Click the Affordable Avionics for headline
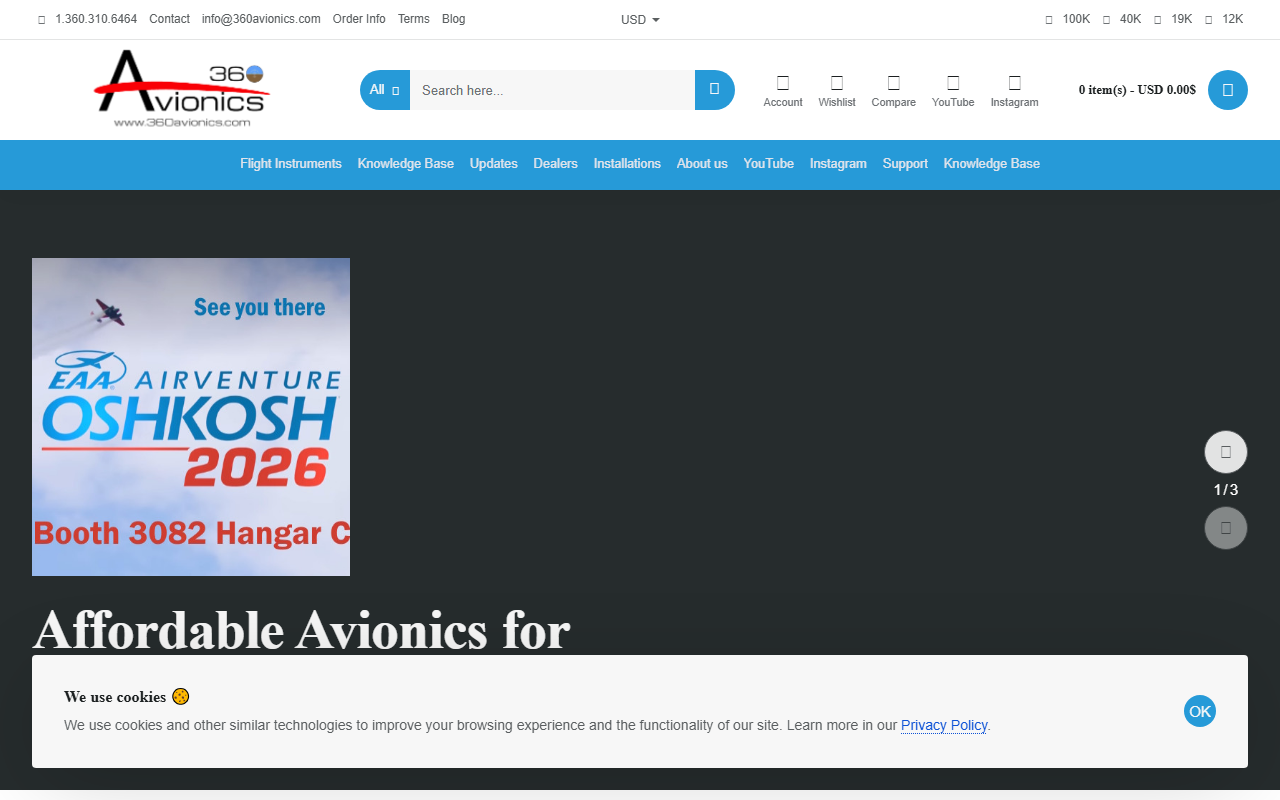Image resolution: width=1280 pixels, height=800 pixels. tap(302, 630)
